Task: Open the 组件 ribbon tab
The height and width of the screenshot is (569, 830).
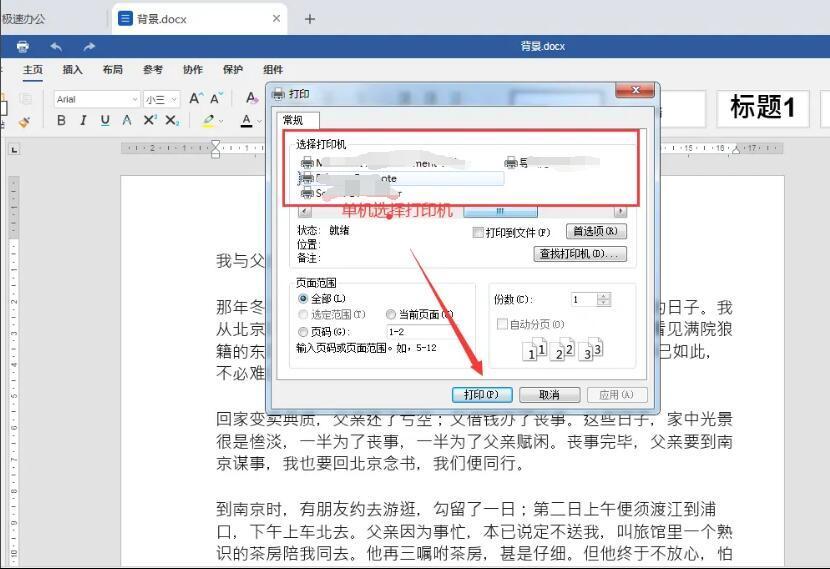Action: point(273,69)
